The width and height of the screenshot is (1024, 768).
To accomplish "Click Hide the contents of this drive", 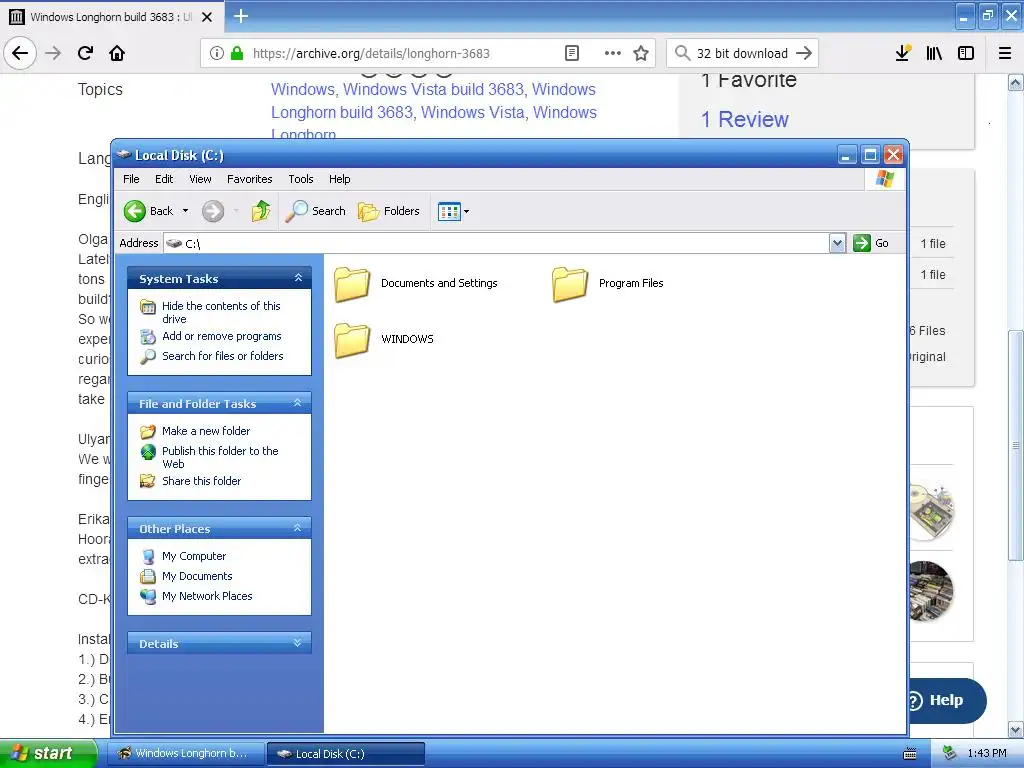I will tap(221, 312).
